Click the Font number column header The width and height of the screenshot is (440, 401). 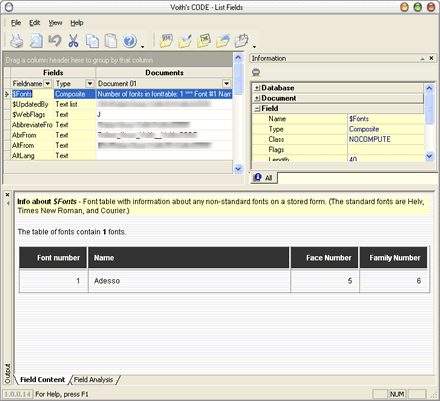click(53, 258)
